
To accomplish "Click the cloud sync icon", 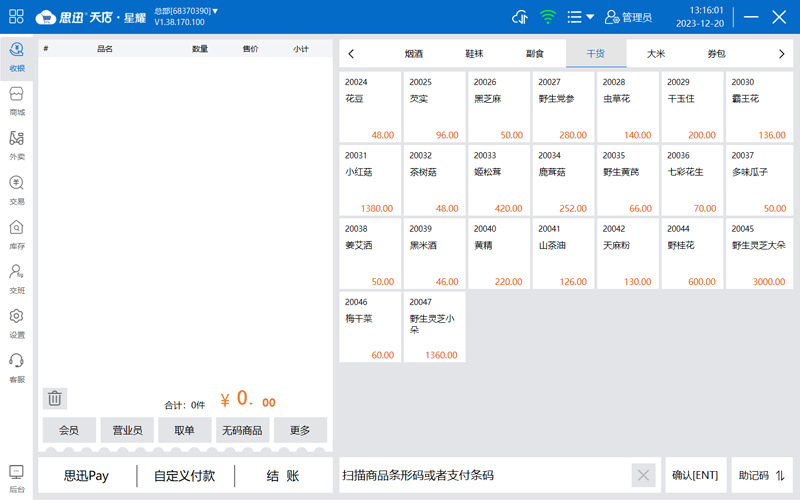I will point(520,17).
